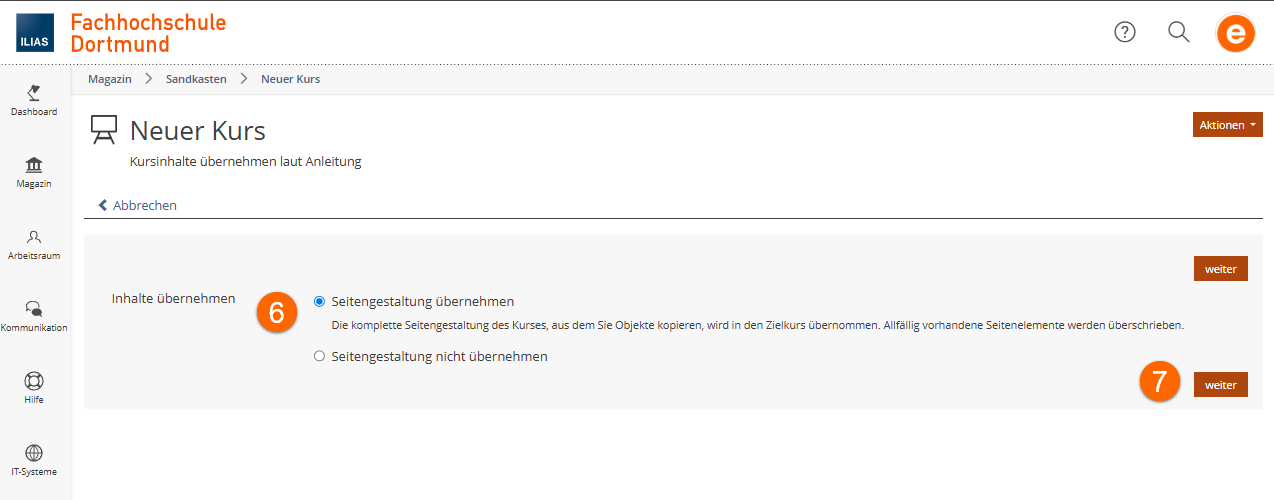Click the Magazin breadcrumb

pyautogui.click(x=110, y=78)
